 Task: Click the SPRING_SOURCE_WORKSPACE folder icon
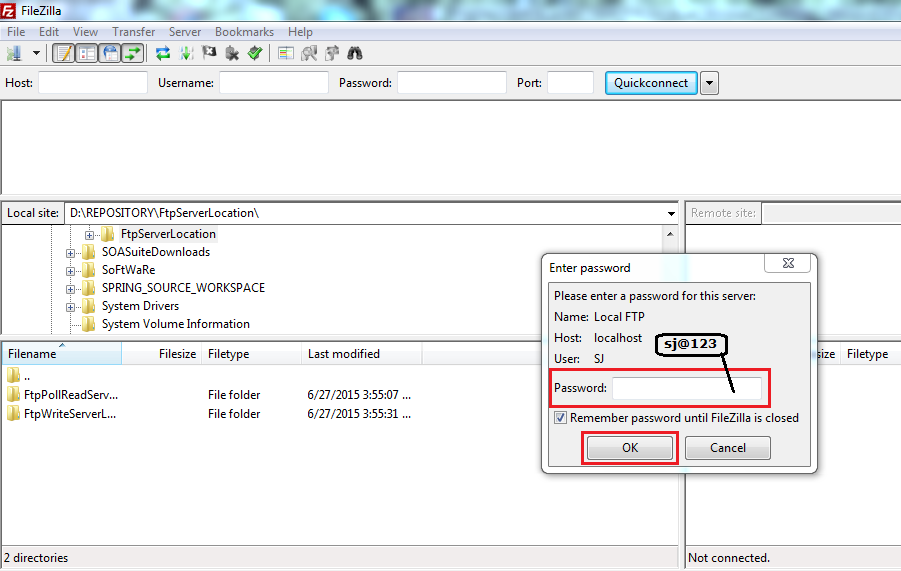coord(88,288)
